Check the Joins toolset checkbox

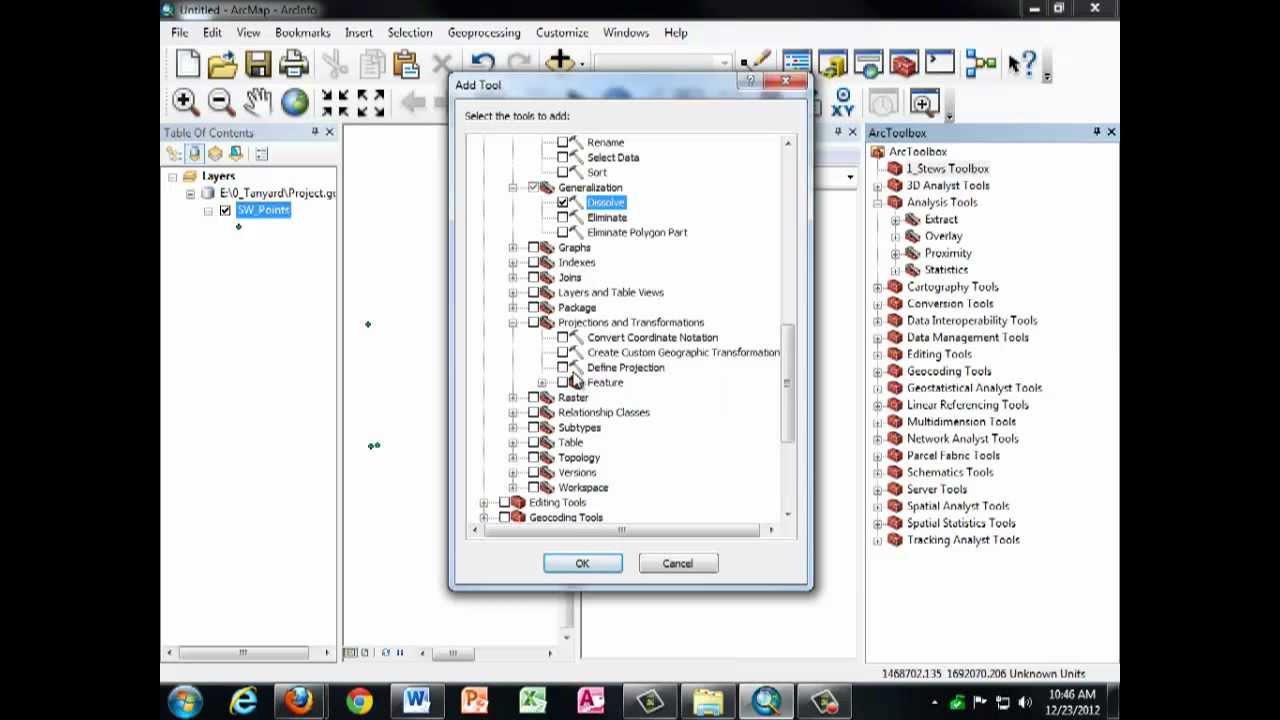point(533,277)
